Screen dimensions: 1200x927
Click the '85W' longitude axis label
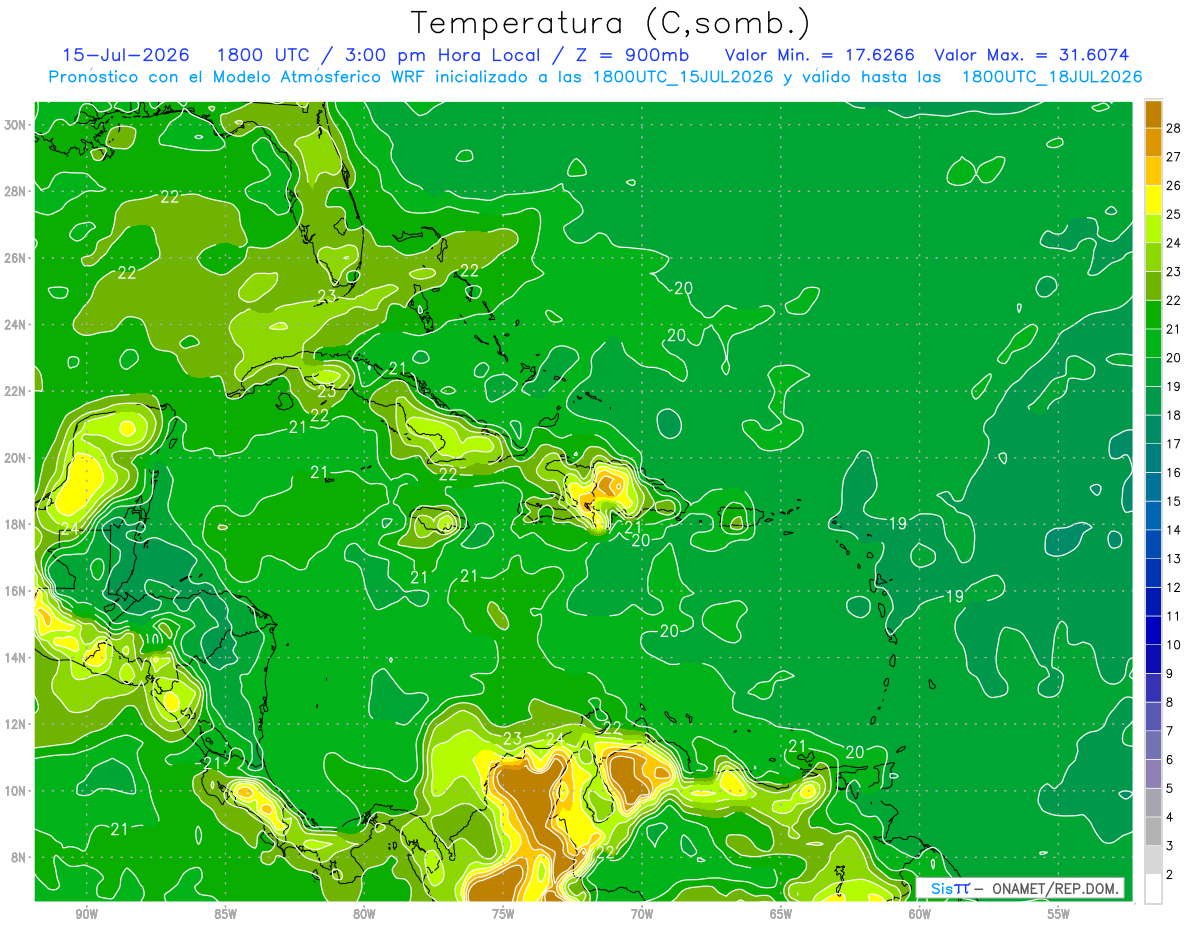(x=225, y=914)
